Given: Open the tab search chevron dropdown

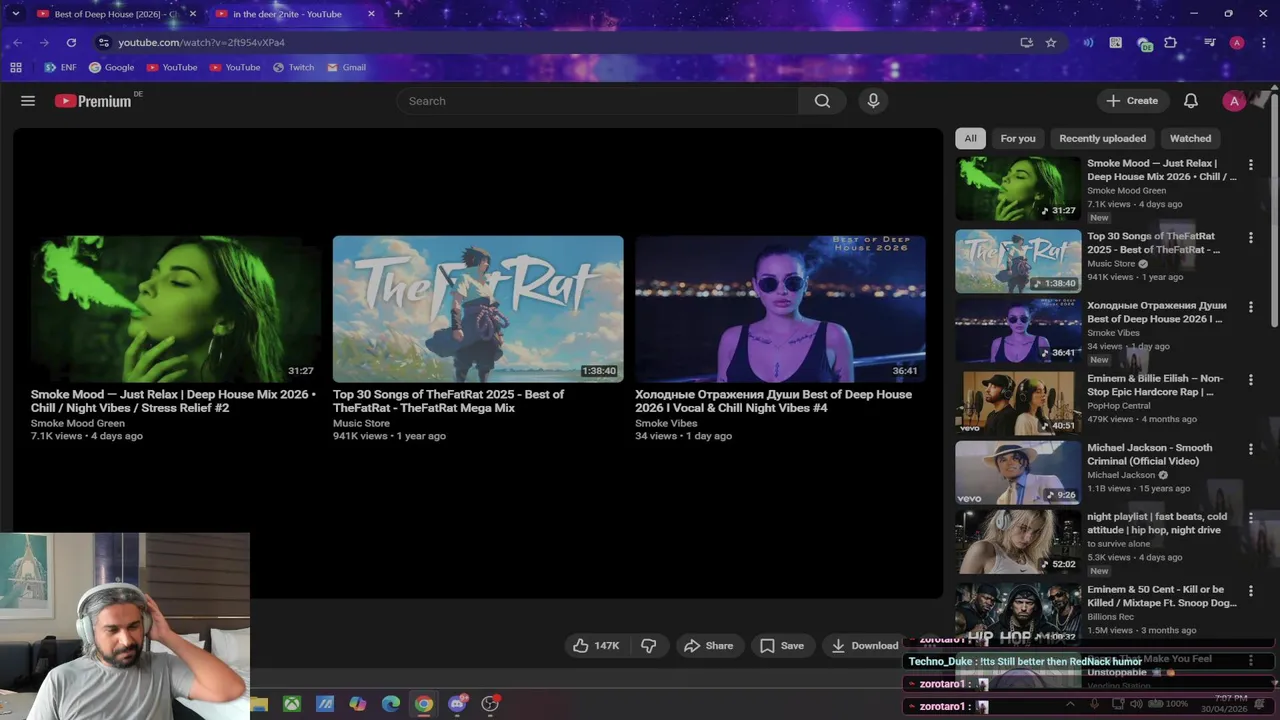Looking at the screenshot, I should pyautogui.click(x=15, y=14).
